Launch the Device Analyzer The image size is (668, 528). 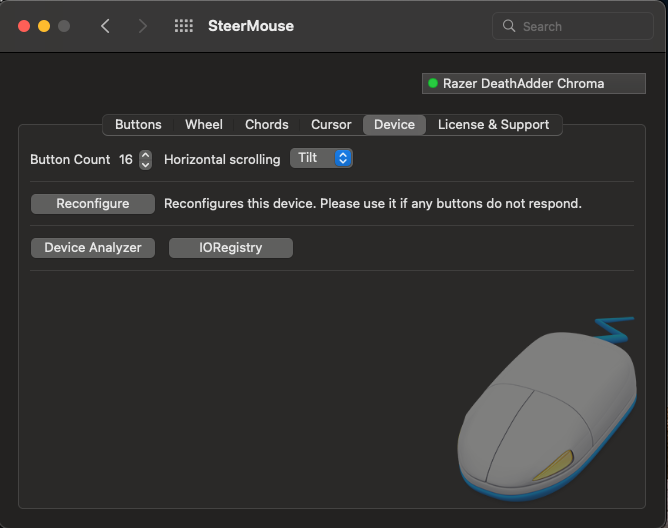point(93,248)
